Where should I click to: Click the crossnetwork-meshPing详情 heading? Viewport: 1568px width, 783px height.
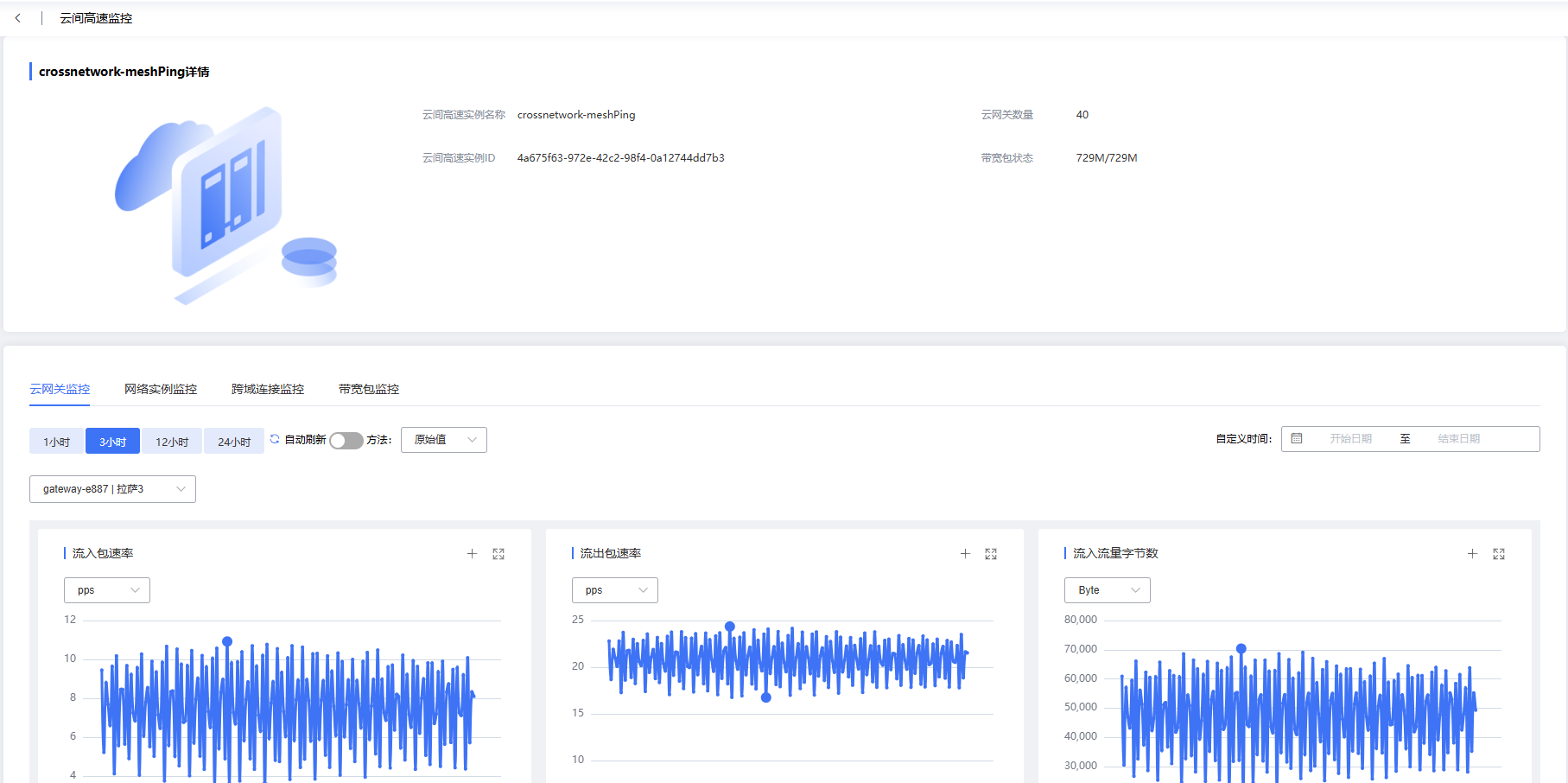[124, 72]
